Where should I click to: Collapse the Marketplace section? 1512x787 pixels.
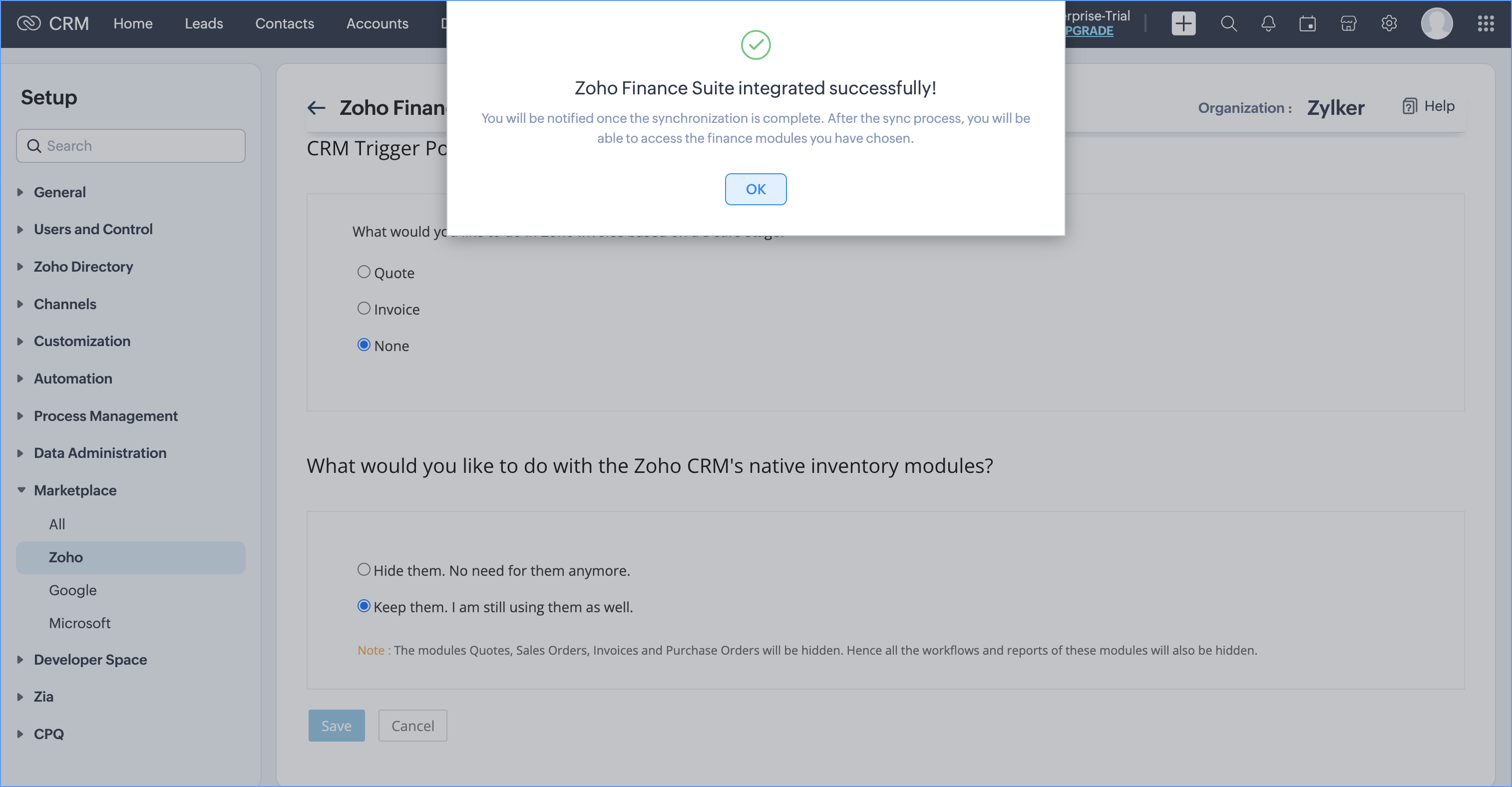click(74, 490)
